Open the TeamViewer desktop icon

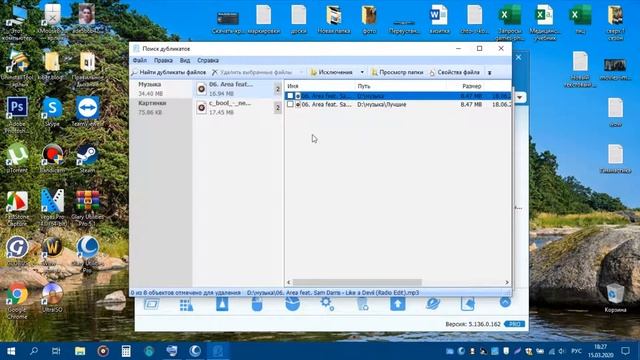point(87,111)
